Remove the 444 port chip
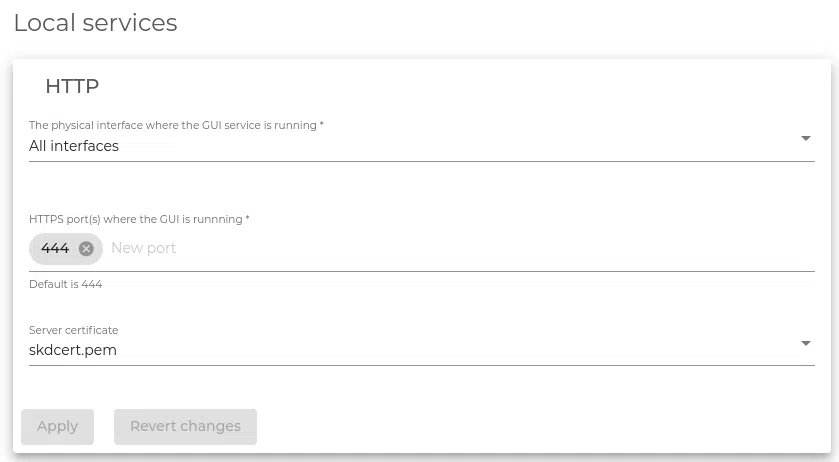 click(86, 249)
